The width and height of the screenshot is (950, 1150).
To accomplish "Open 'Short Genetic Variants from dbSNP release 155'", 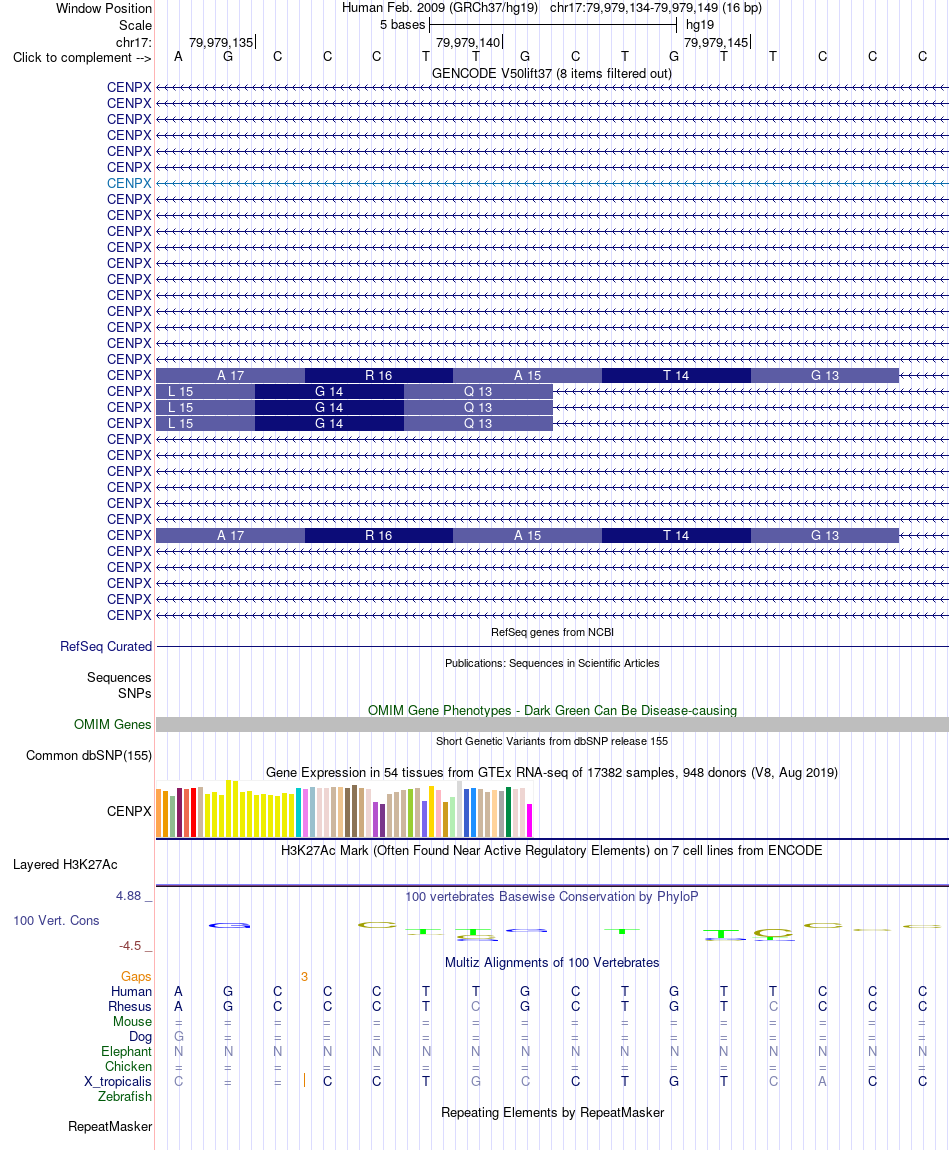I will pyautogui.click(x=552, y=741).
